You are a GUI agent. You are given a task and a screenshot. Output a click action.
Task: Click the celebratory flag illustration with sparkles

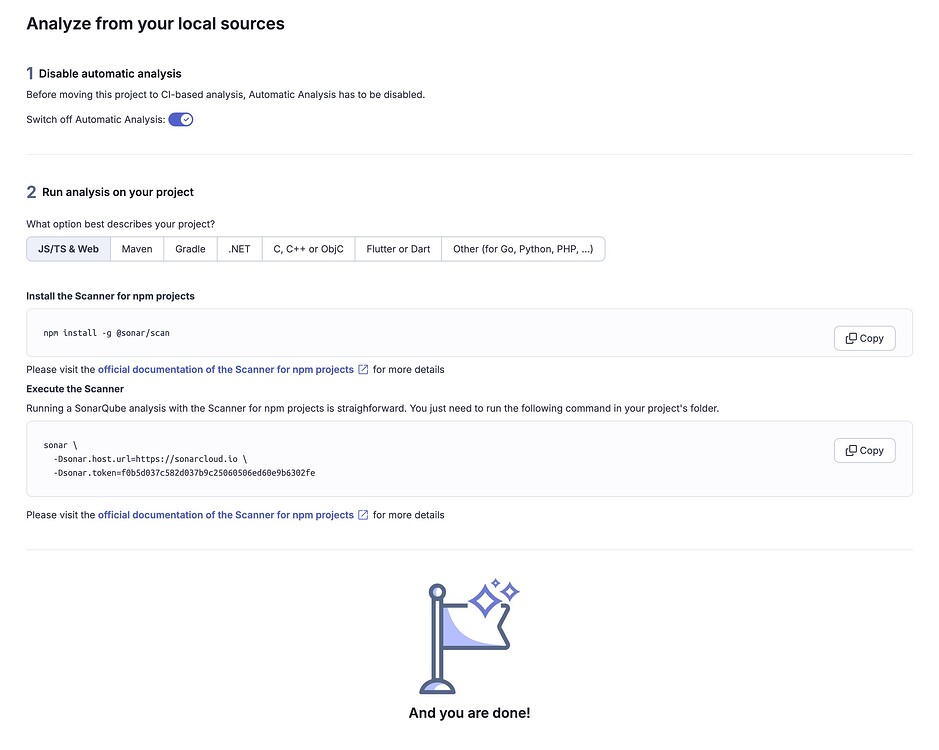[x=468, y=637]
